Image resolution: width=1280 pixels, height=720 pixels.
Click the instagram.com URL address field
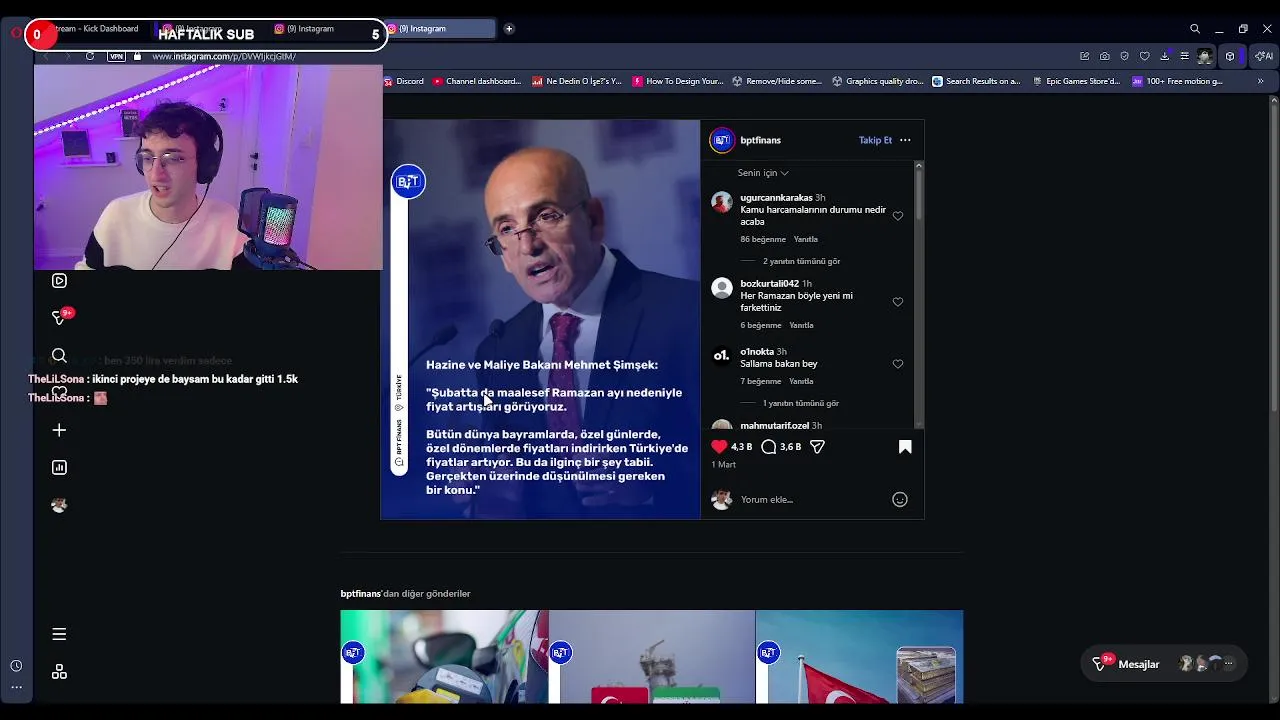[x=224, y=56]
